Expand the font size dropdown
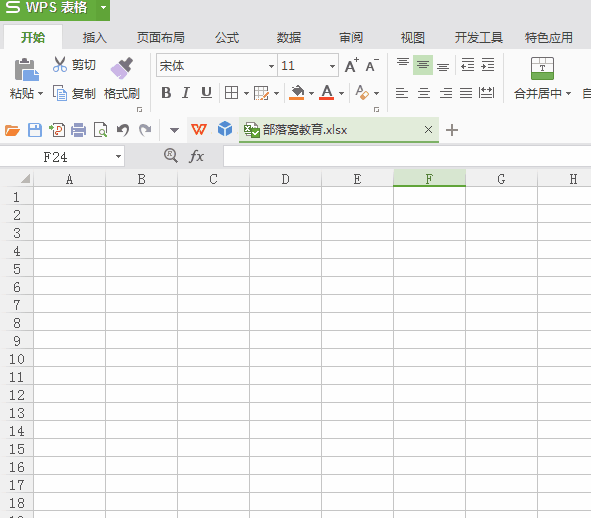 pyautogui.click(x=332, y=66)
